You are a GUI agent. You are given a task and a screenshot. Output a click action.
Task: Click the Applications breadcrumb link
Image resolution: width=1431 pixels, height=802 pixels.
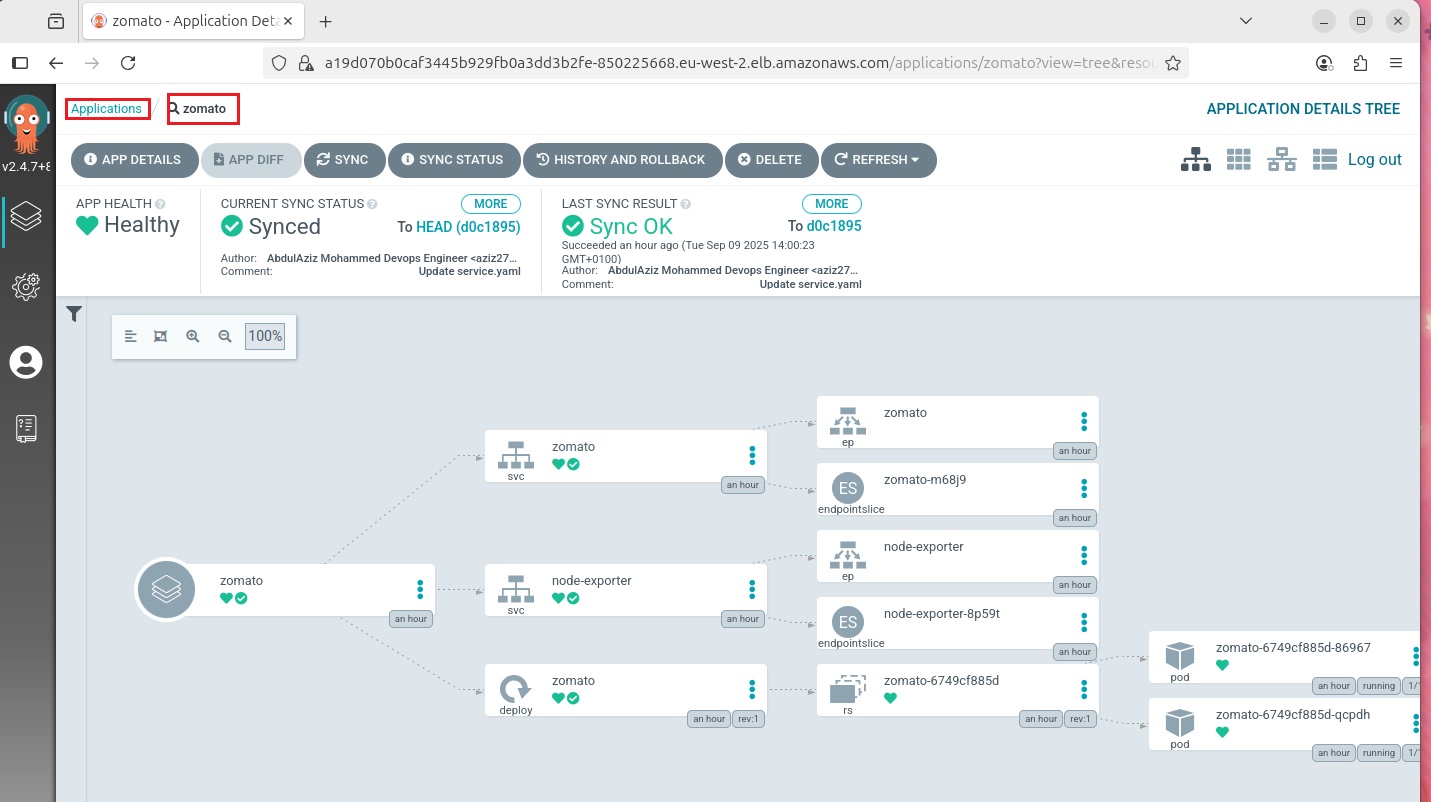click(x=106, y=109)
